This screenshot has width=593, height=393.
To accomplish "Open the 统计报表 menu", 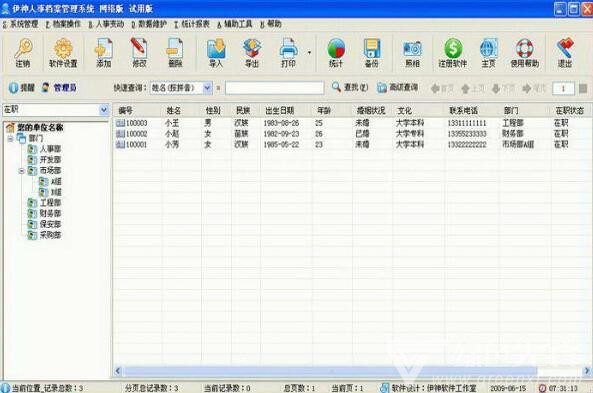I will pyautogui.click(x=192, y=24).
